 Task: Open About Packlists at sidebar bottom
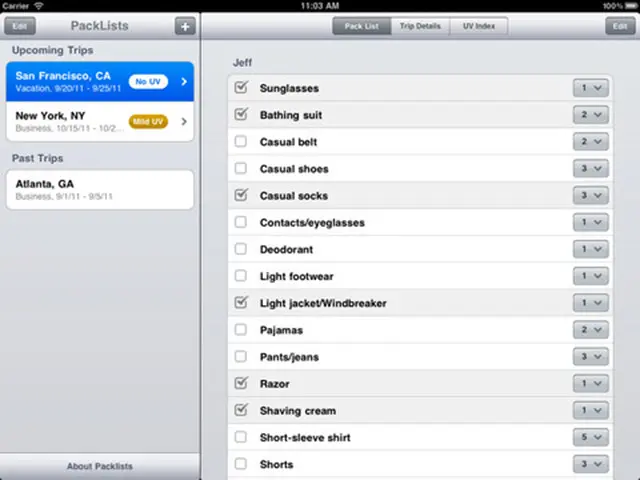[100, 466]
